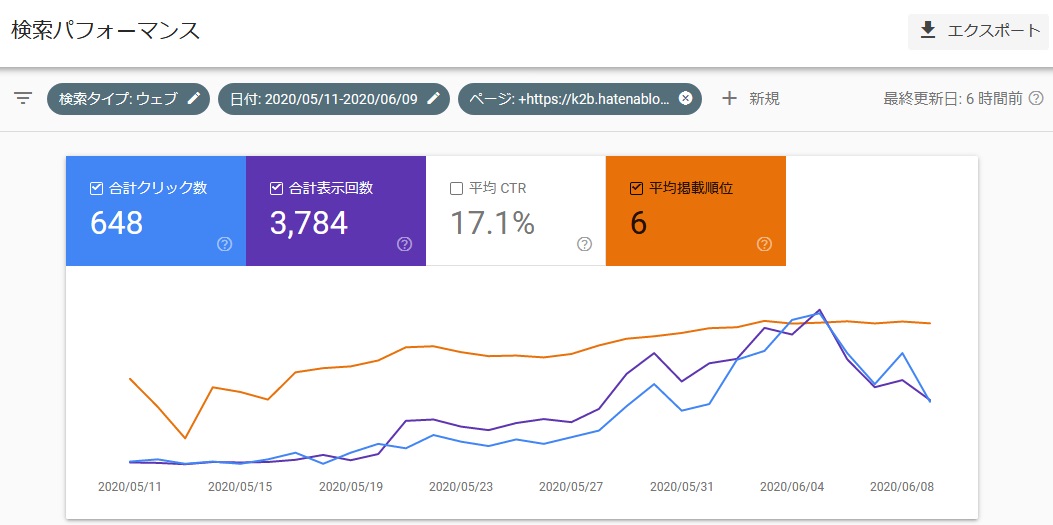
Task: Click the 最終更新日: 6 時間前 text
Action: tap(953, 99)
